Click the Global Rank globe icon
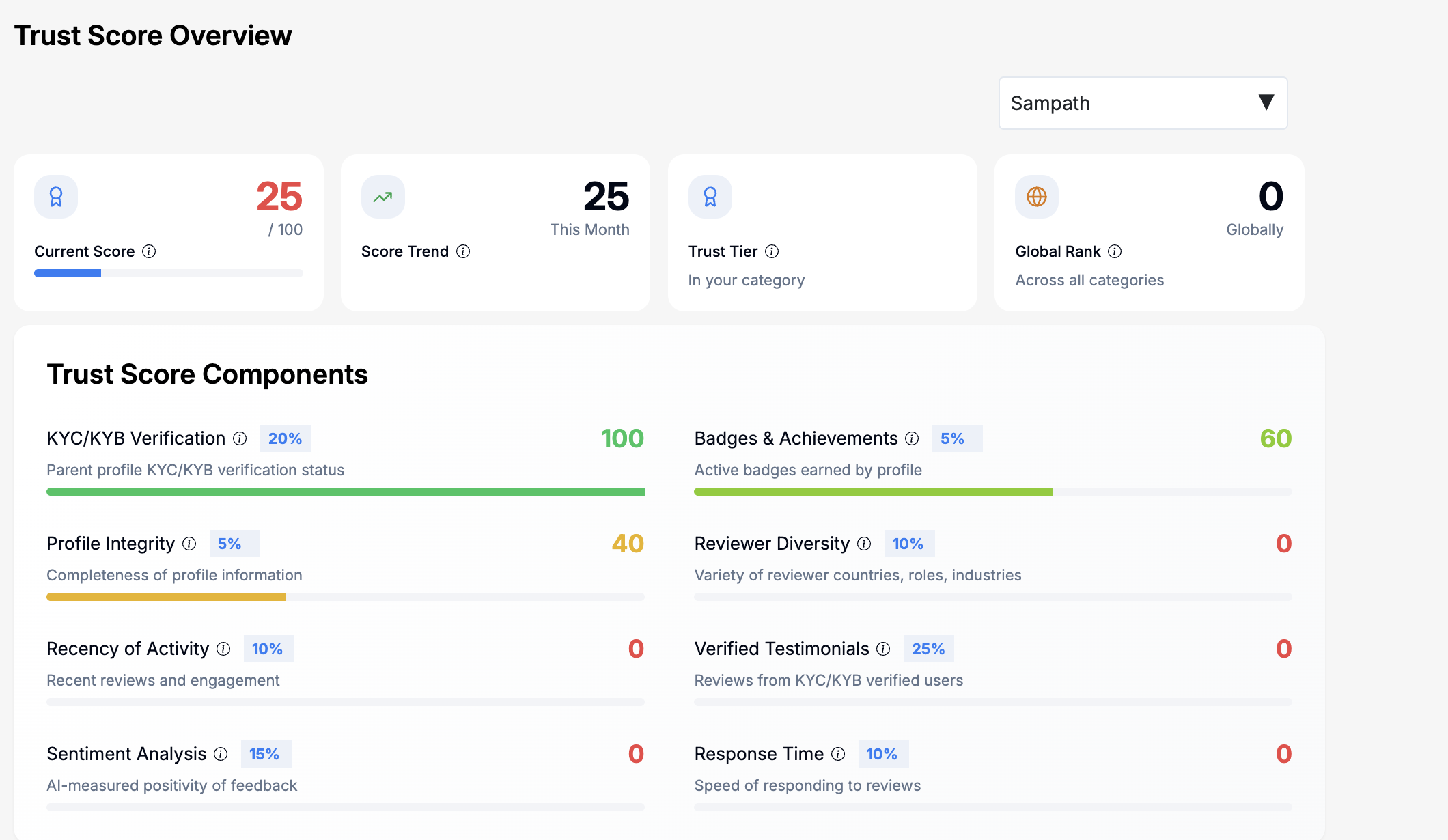 tap(1036, 197)
